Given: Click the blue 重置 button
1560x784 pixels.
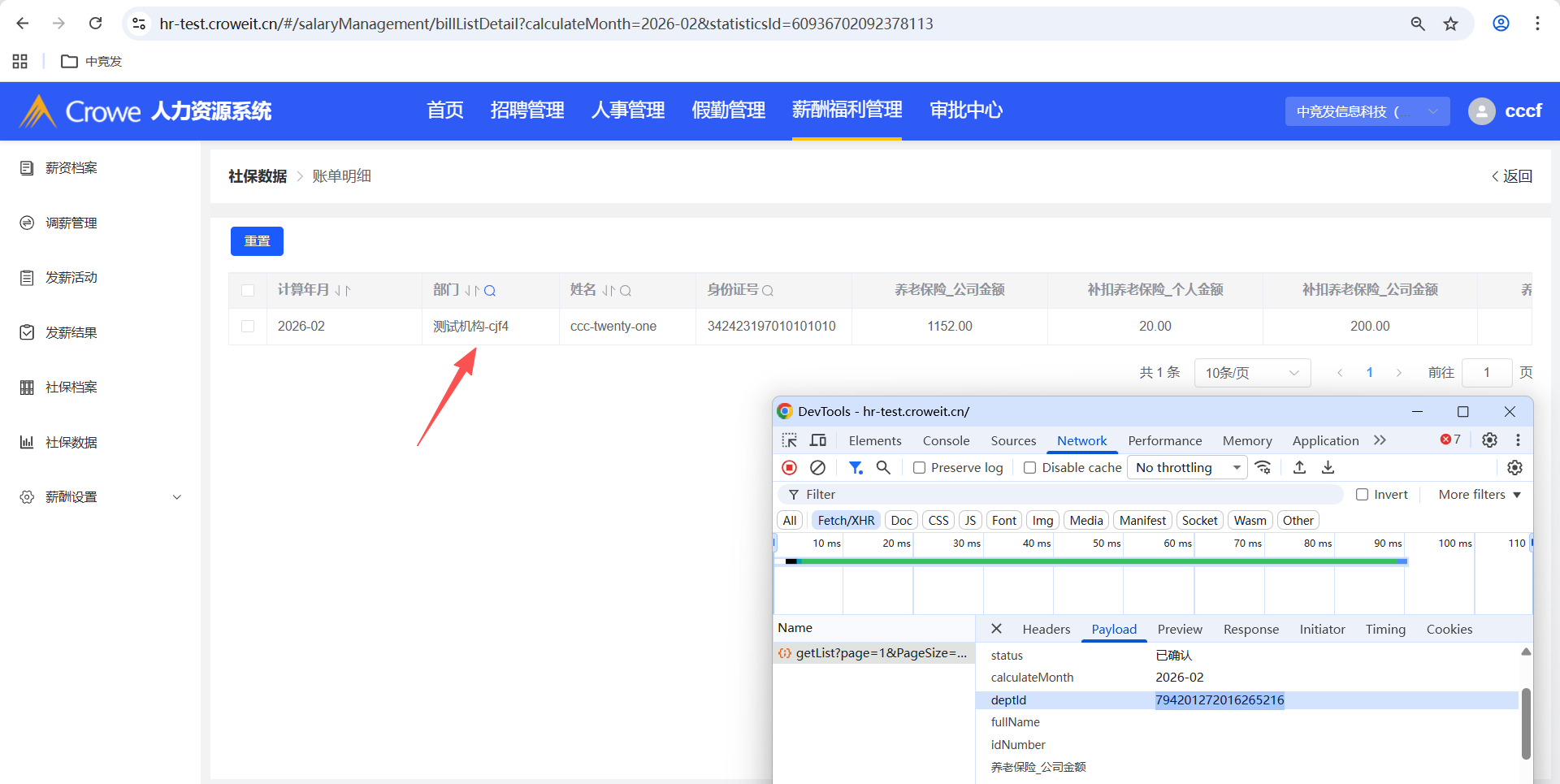Looking at the screenshot, I should click(257, 241).
